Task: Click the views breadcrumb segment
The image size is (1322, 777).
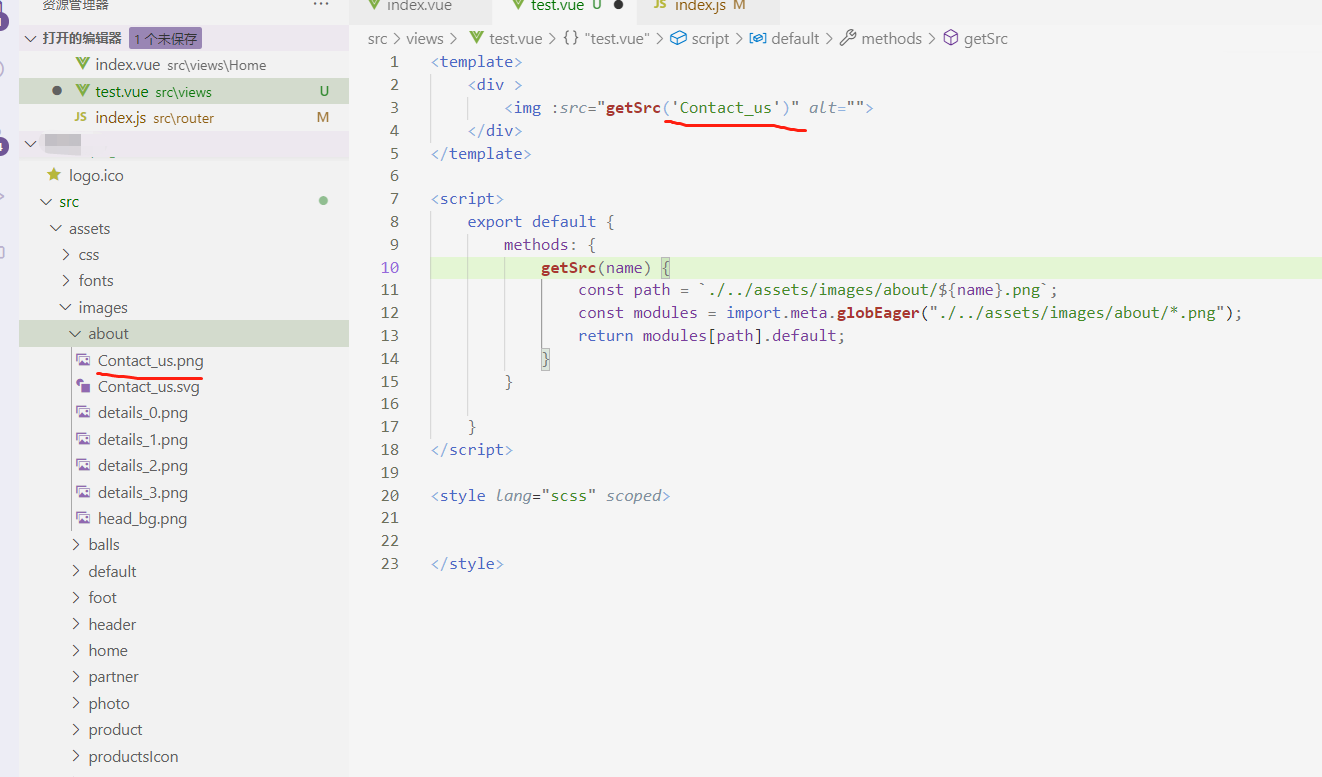Action: 424,38
